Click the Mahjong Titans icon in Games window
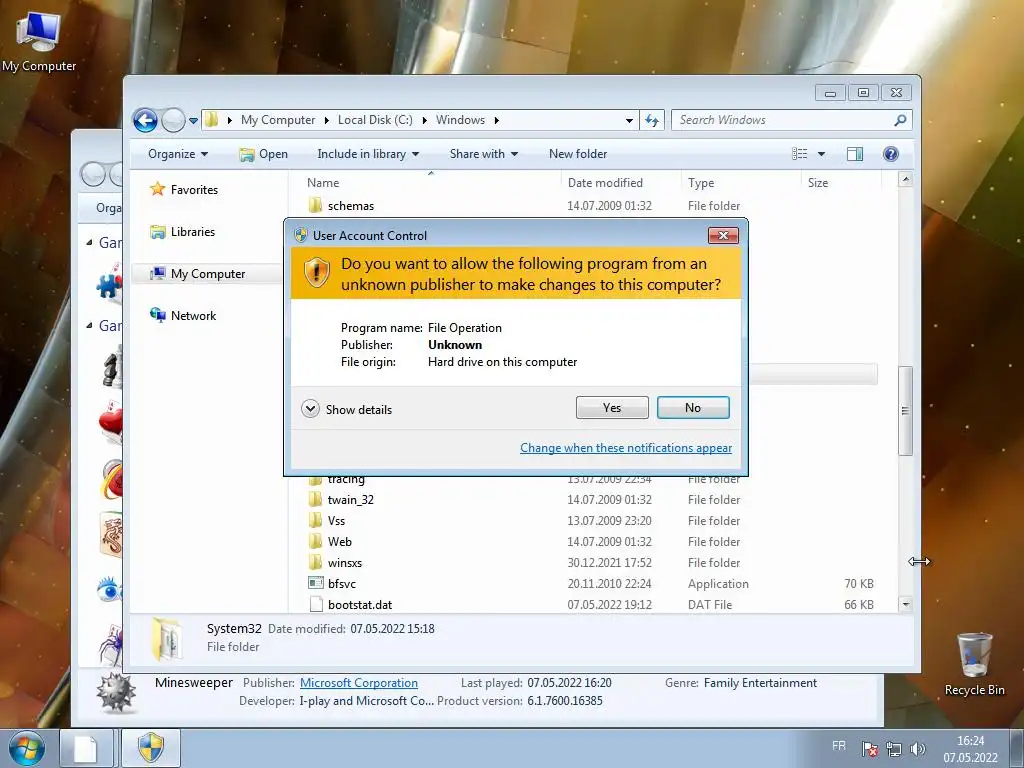 point(111,536)
